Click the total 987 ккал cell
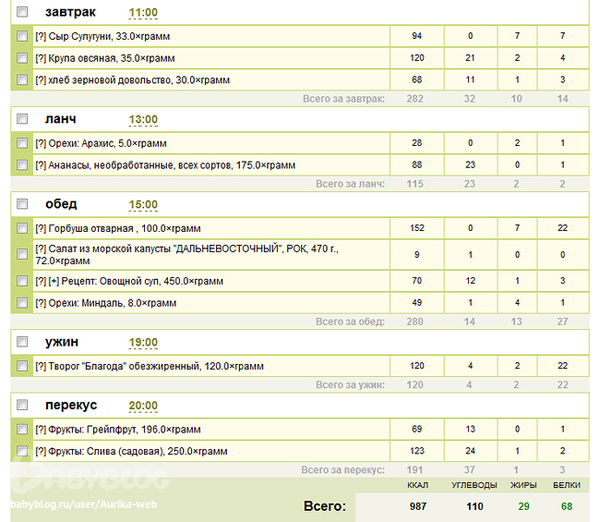The image size is (600, 522). coord(418,507)
